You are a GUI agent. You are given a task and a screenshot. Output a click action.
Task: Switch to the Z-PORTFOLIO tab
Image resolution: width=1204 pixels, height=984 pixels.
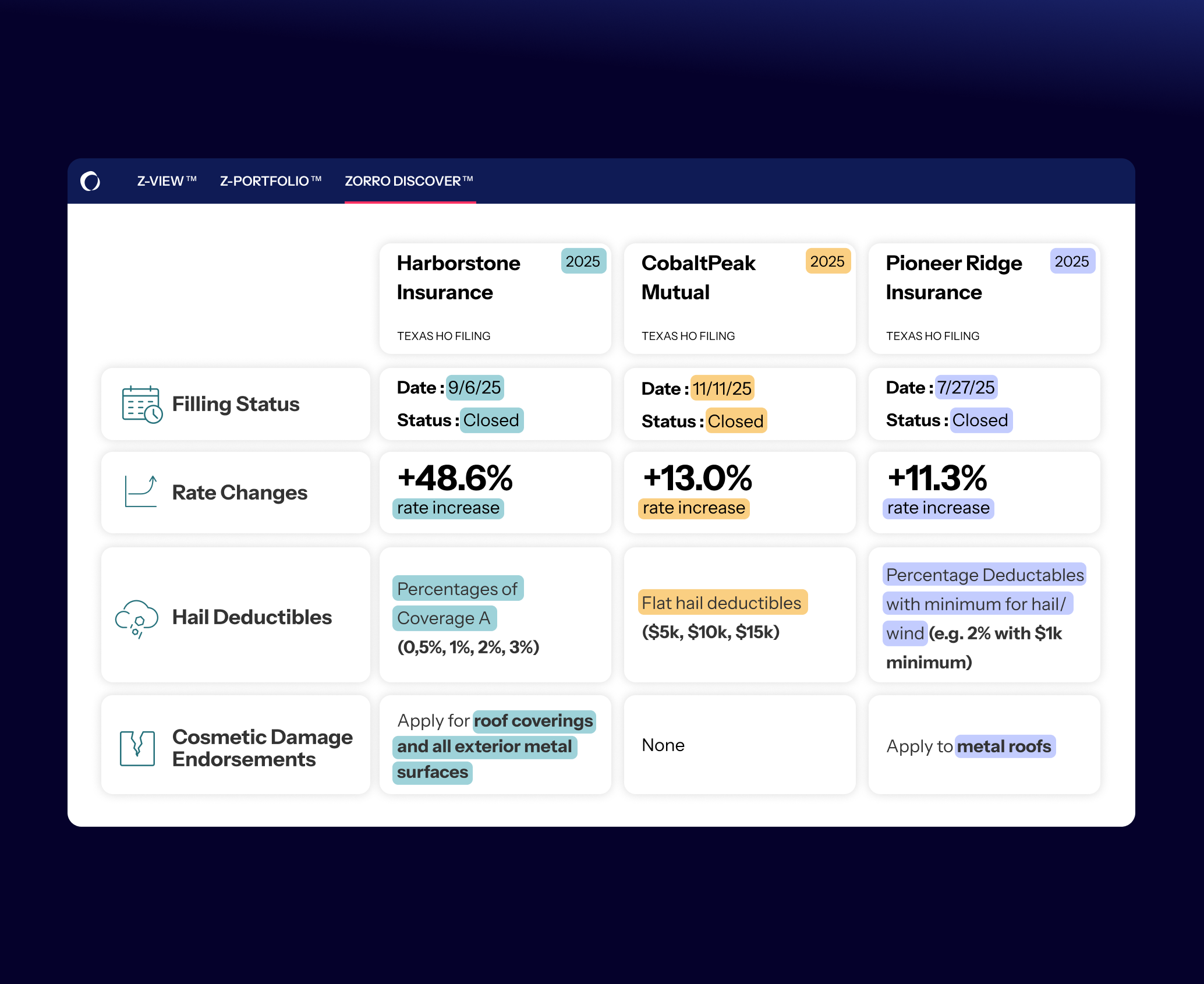click(x=271, y=181)
